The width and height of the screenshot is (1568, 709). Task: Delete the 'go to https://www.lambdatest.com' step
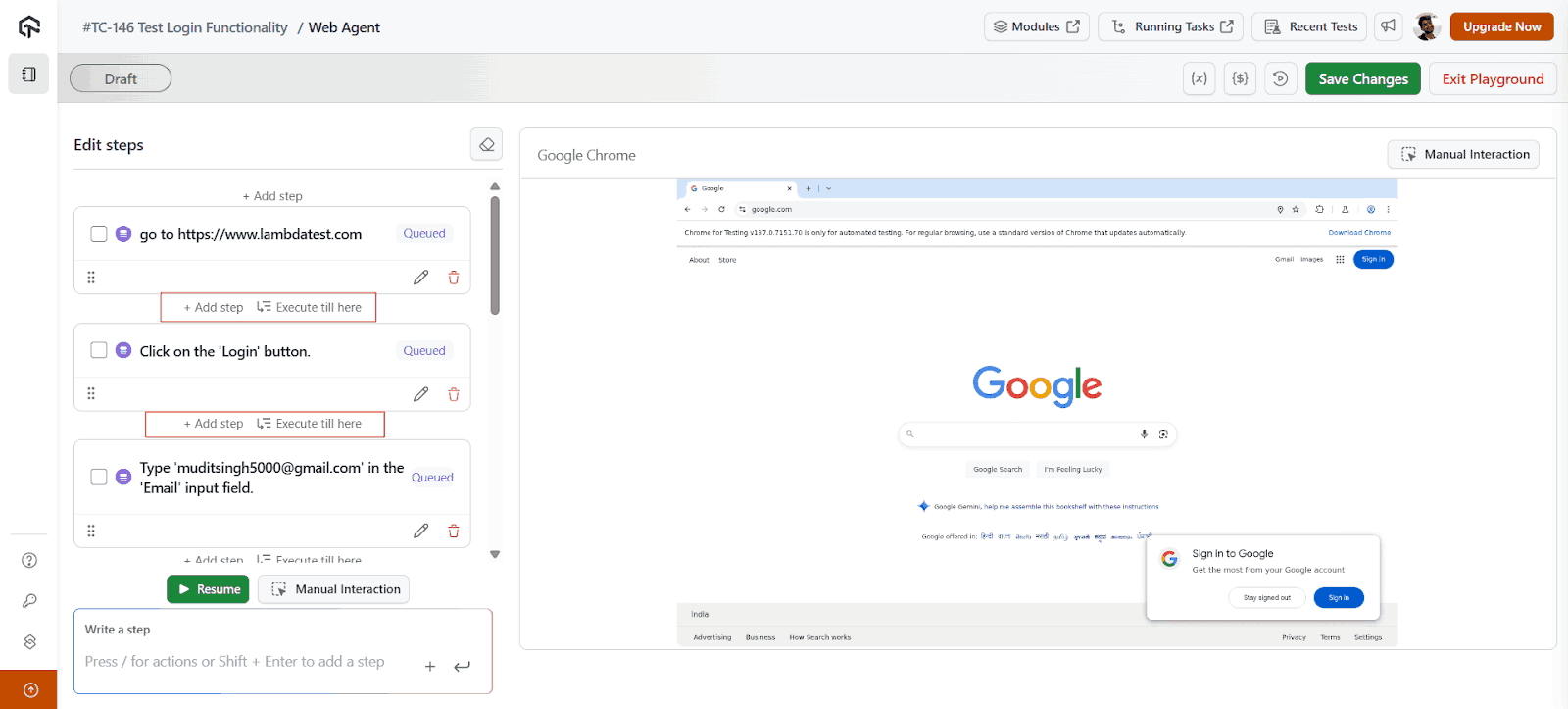coord(454,278)
